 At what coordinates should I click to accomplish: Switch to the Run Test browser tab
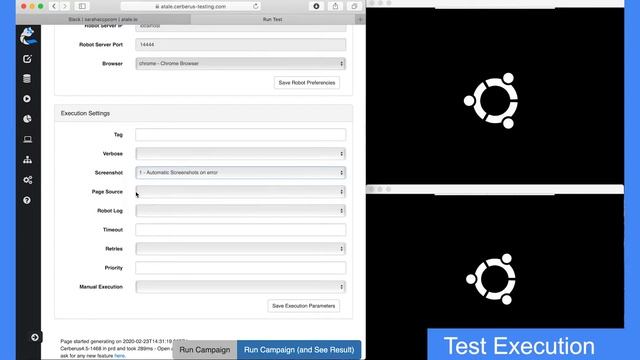pos(273,19)
